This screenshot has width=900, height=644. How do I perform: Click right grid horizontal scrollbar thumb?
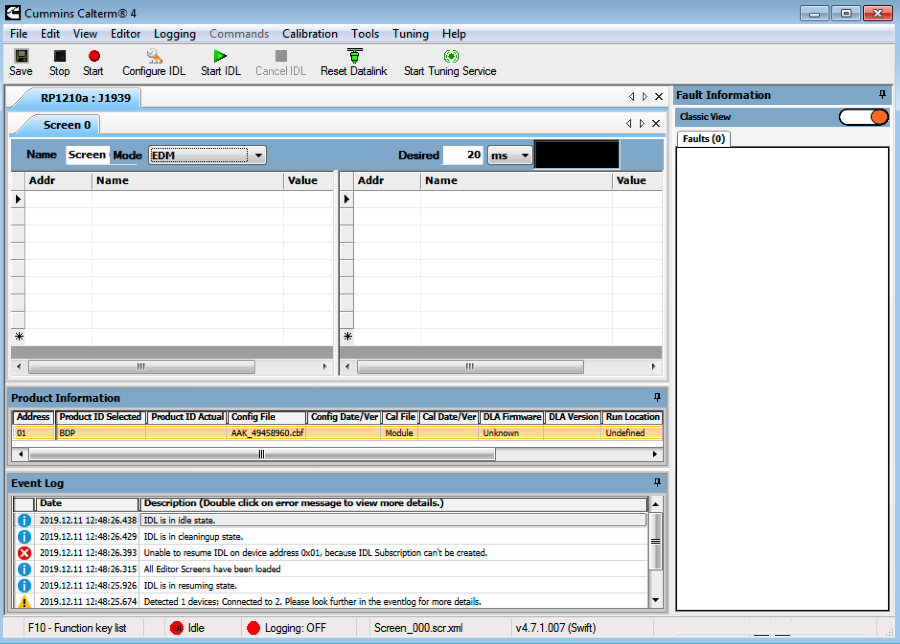coord(470,366)
